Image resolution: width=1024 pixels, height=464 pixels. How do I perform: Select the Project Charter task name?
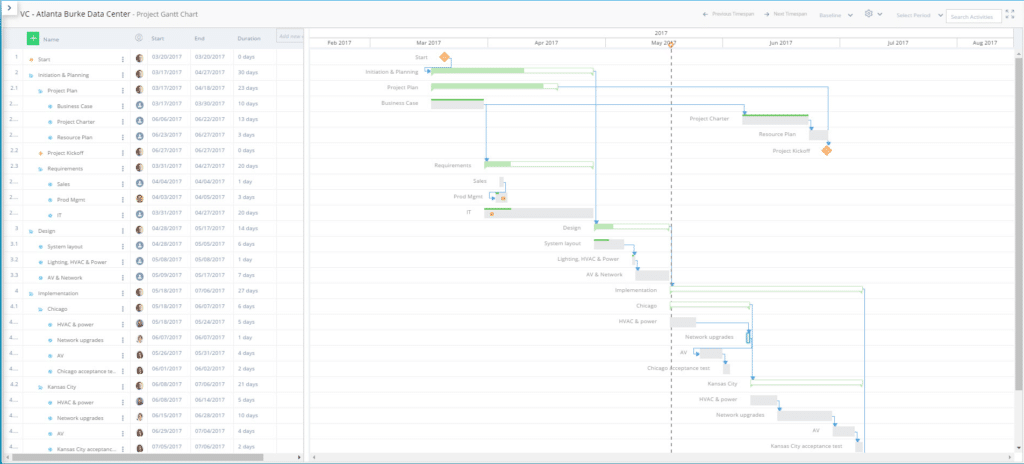76,122
